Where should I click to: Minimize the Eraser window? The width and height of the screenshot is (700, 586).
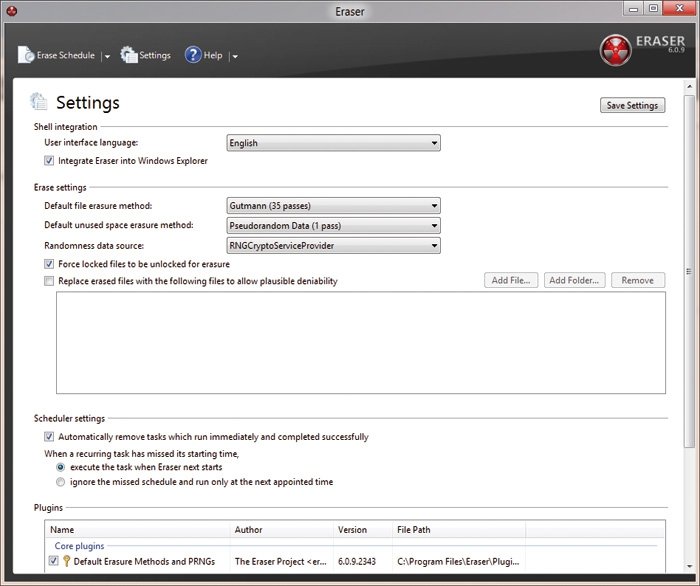point(633,9)
